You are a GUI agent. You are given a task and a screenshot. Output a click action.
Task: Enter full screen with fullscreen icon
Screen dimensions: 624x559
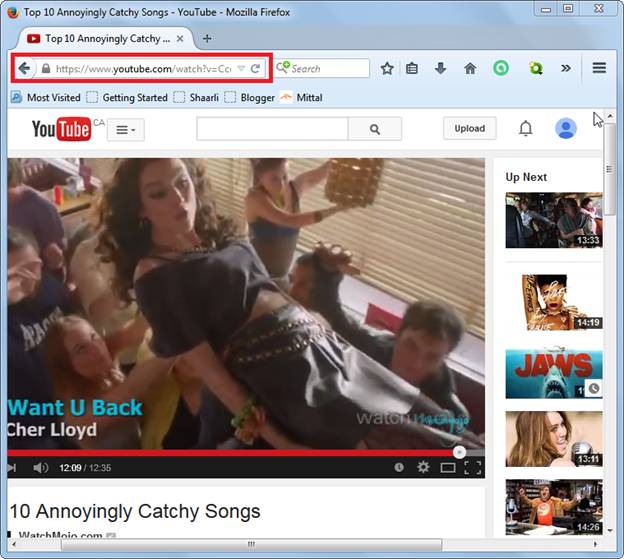(472, 468)
